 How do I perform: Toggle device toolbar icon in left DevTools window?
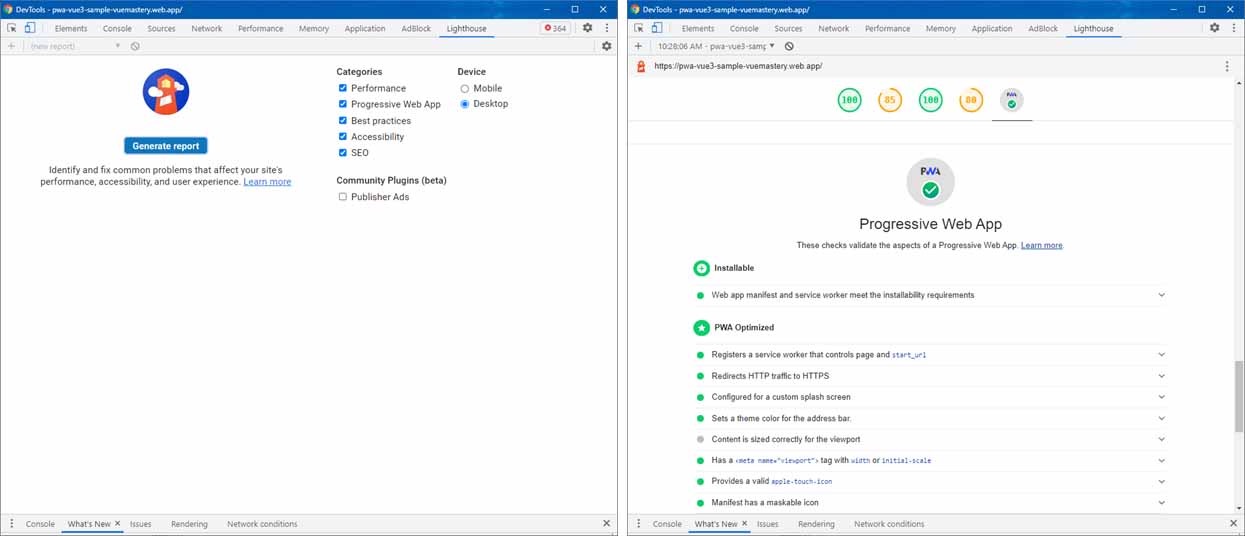click(x=29, y=28)
